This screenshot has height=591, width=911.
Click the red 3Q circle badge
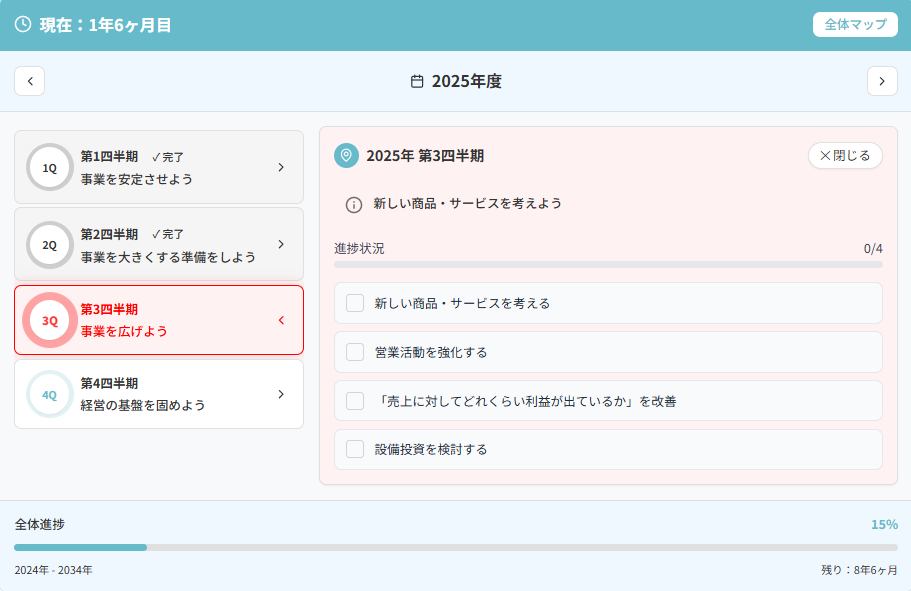click(50, 321)
